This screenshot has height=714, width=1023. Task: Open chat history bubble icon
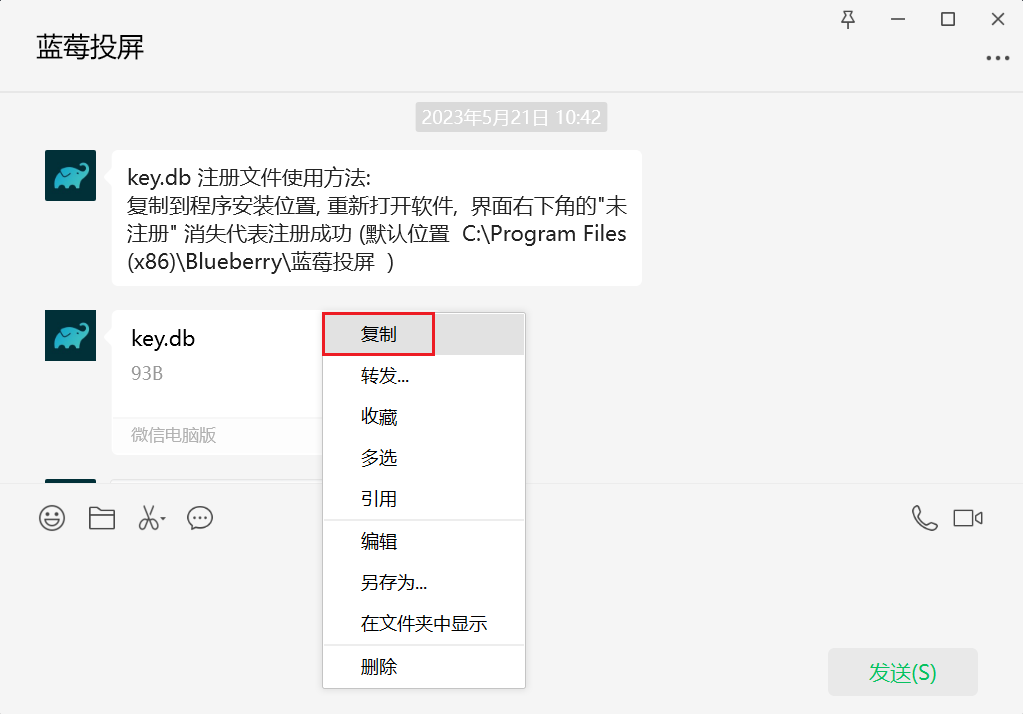[200, 518]
